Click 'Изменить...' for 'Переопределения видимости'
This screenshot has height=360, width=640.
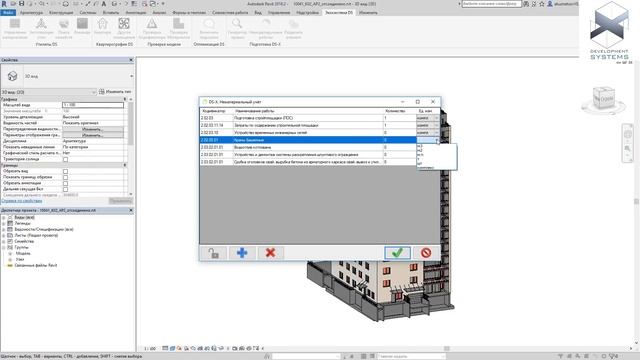pyautogui.click(x=93, y=129)
